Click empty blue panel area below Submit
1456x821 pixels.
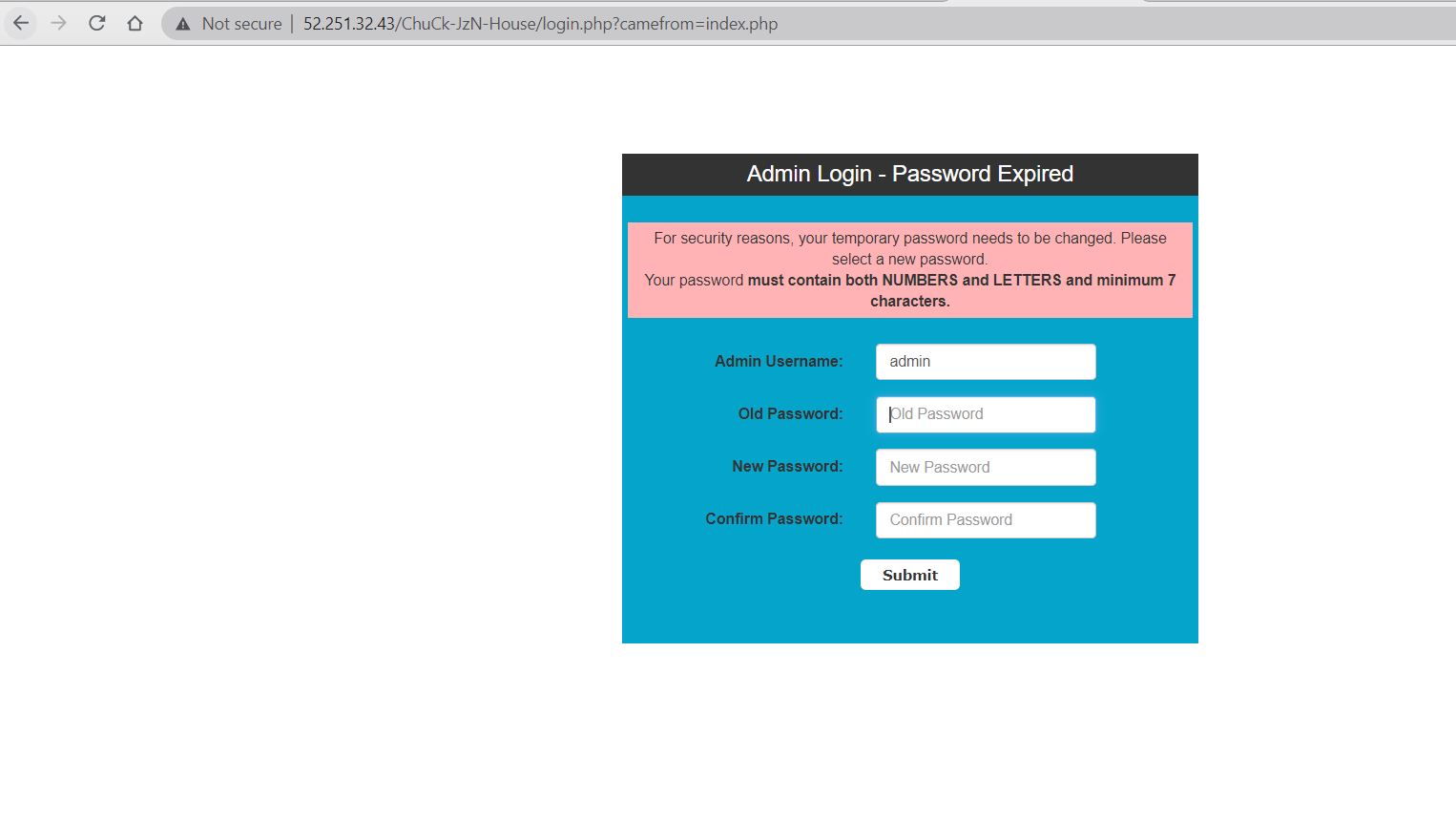click(x=909, y=616)
